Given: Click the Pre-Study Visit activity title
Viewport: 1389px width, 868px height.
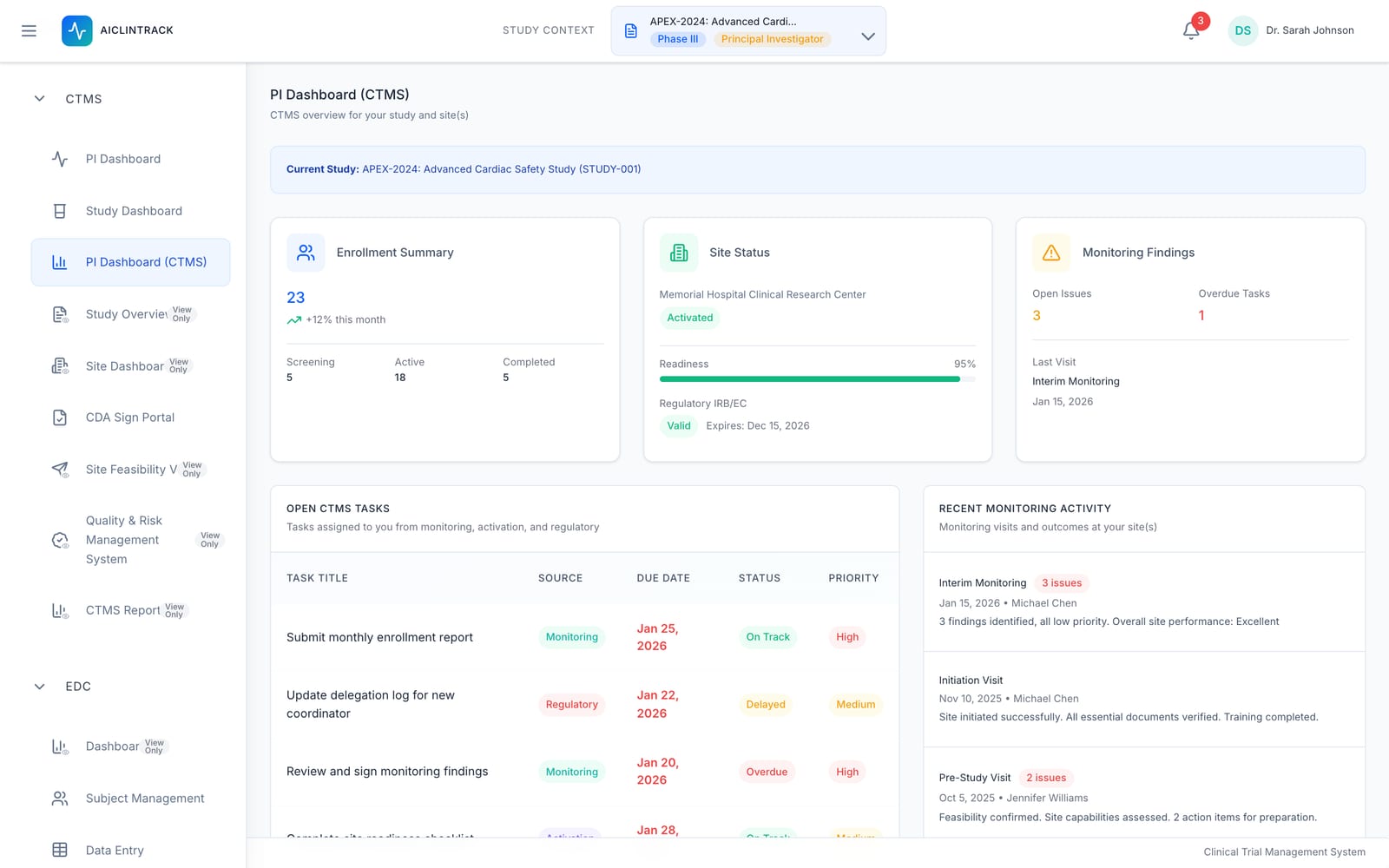Looking at the screenshot, I should tap(974, 778).
